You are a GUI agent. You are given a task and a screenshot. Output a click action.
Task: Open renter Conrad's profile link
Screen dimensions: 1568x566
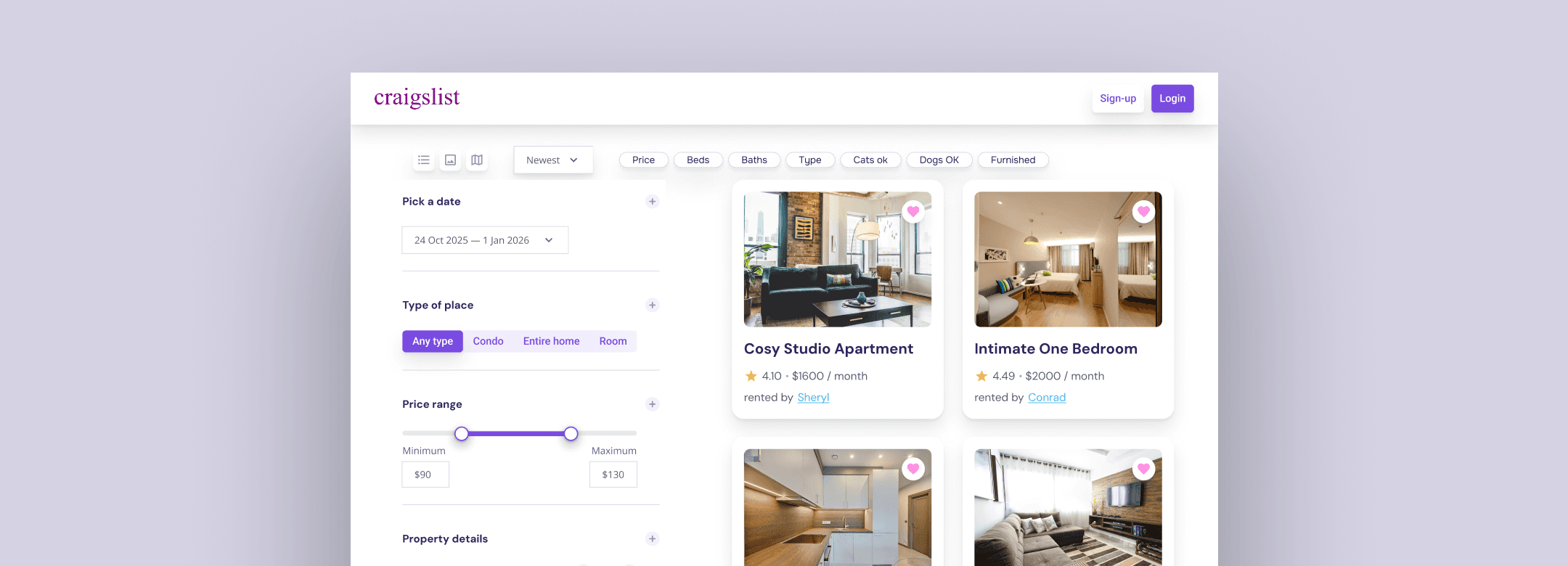click(1047, 398)
